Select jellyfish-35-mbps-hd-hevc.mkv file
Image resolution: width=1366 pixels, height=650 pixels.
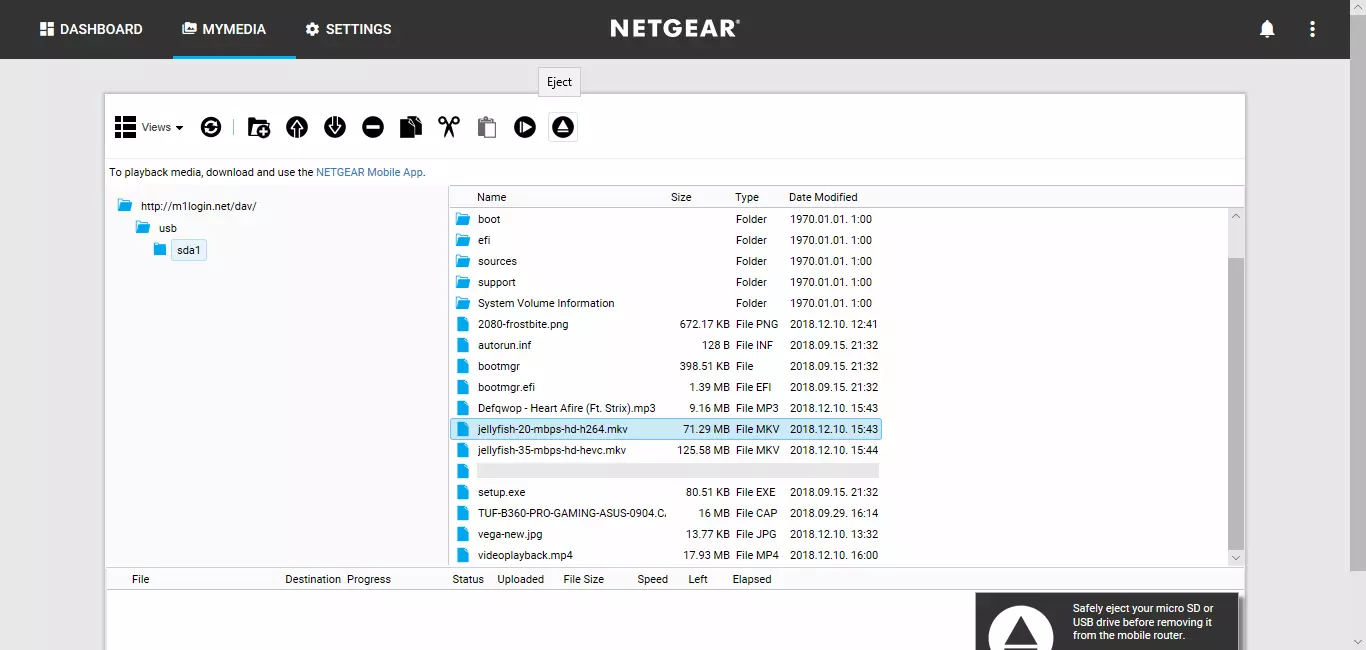click(x=666, y=450)
